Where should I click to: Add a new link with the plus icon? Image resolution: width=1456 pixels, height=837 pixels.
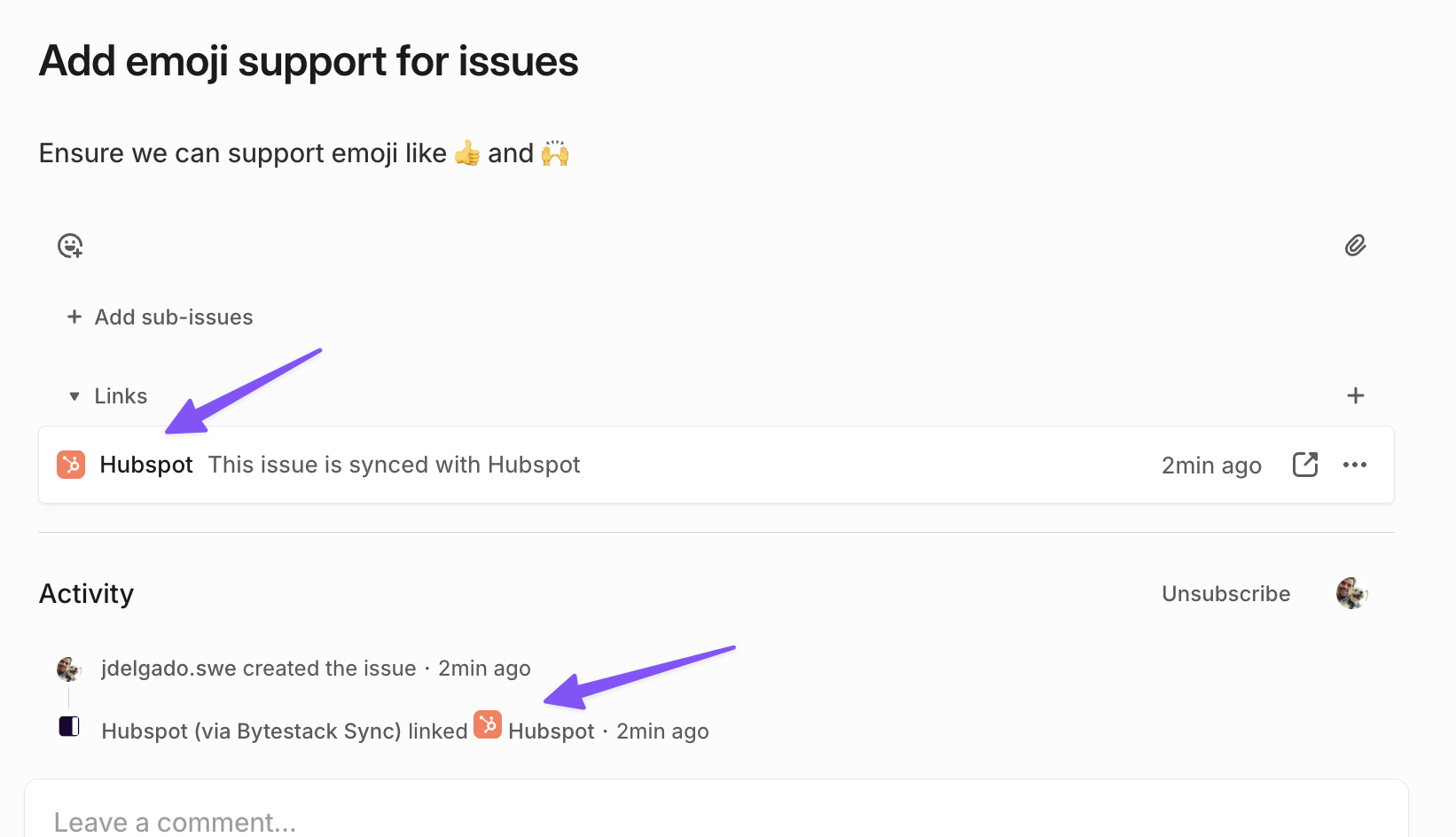(x=1355, y=395)
